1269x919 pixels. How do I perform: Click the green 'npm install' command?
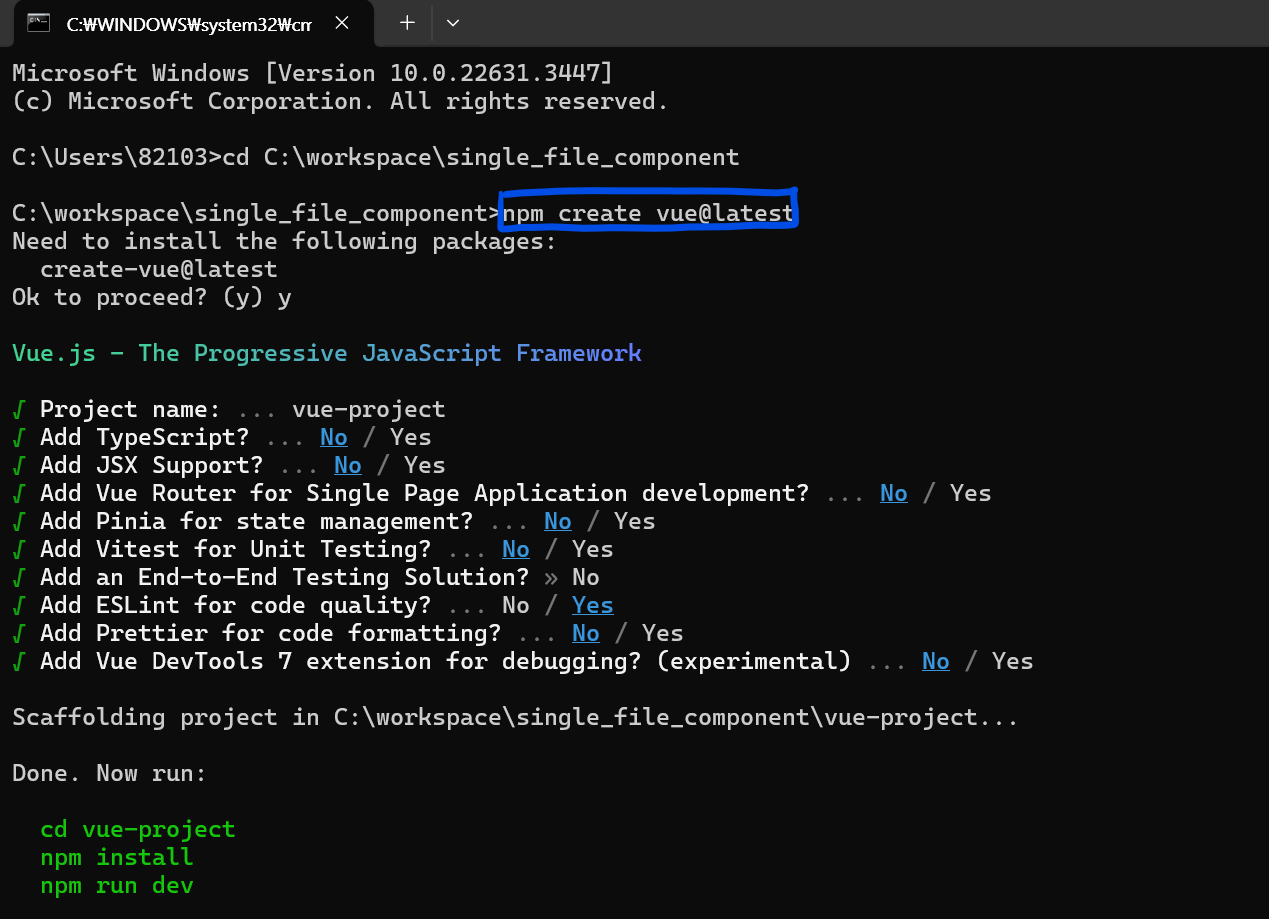(117, 857)
